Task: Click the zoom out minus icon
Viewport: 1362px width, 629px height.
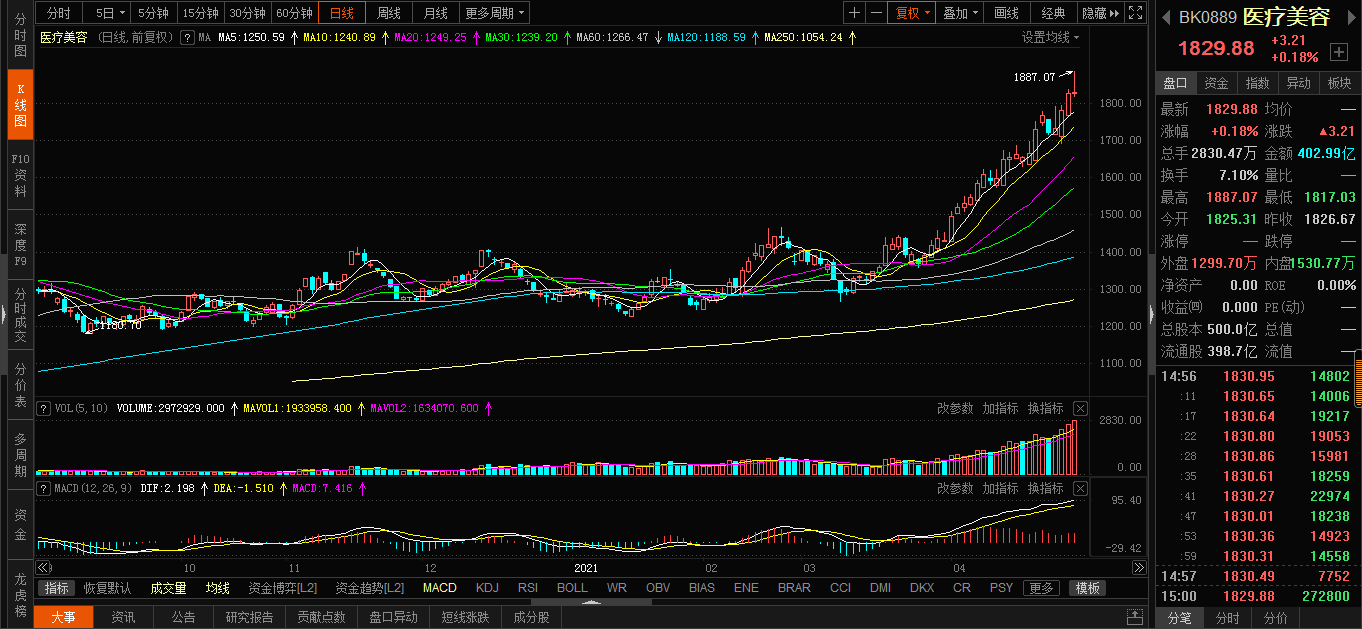Action: pyautogui.click(x=876, y=13)
